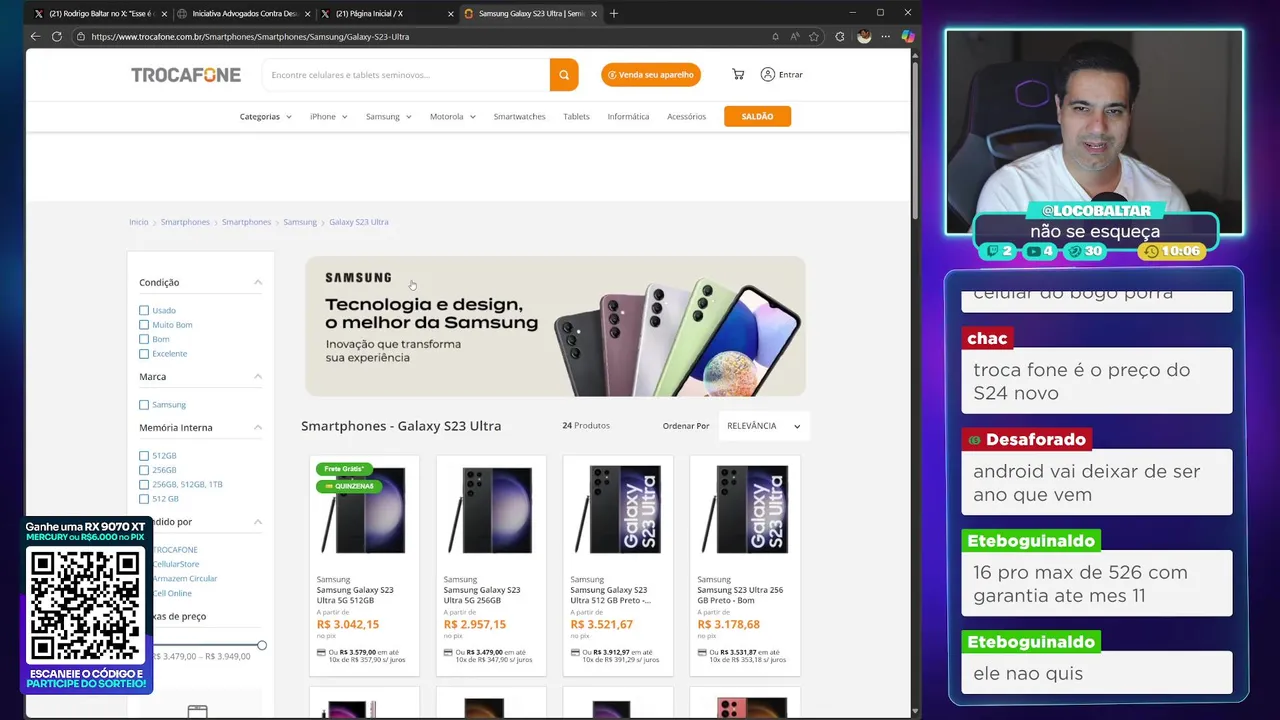Click the Armazem Circular seller filter
1280x720 pixels.
[185, 579]
